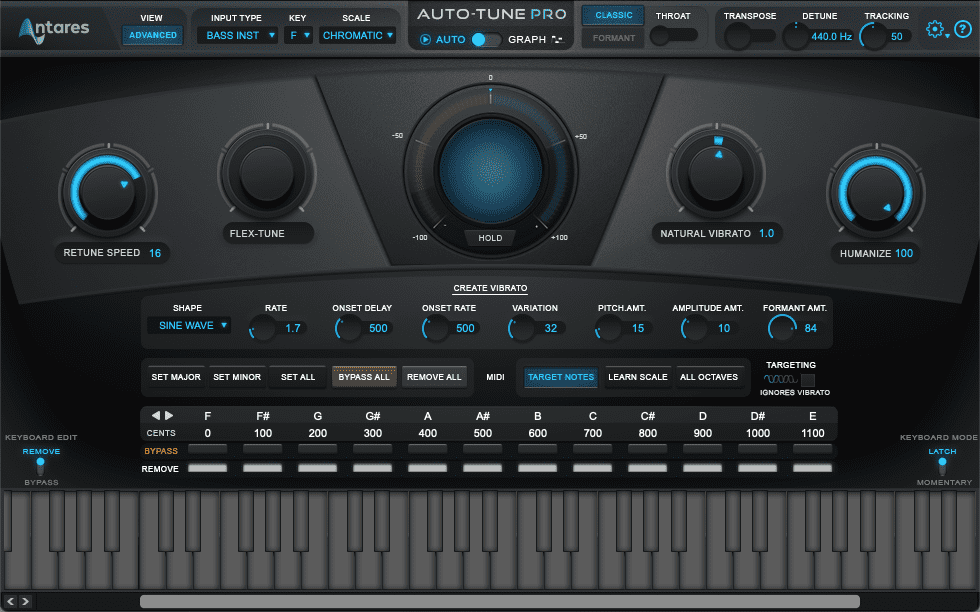Open the Key dropdown
980x612 pixels.
tap(298, 36)
